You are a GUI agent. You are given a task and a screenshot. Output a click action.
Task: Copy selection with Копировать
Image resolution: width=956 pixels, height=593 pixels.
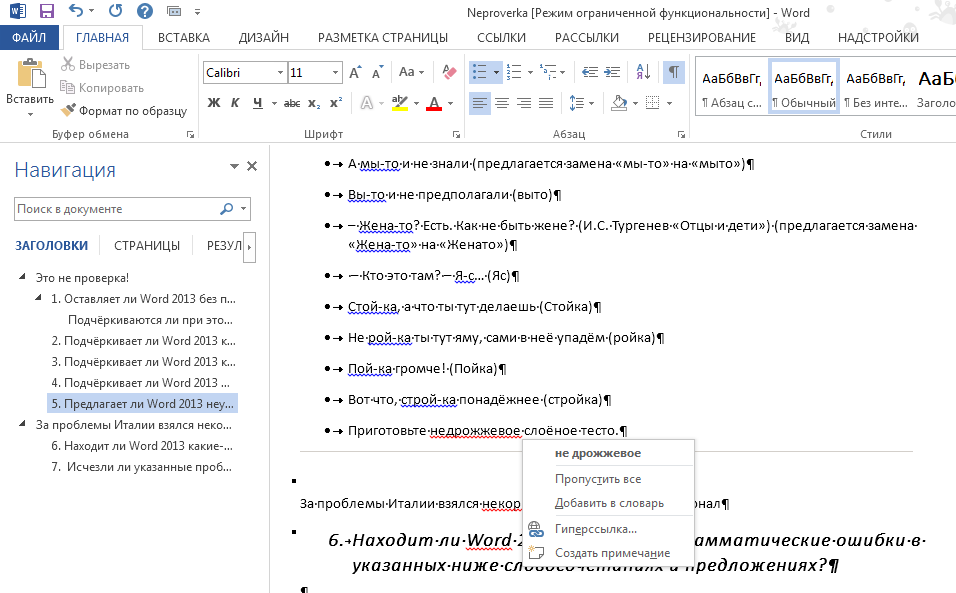pyautogui.click(x=102, y=88)
